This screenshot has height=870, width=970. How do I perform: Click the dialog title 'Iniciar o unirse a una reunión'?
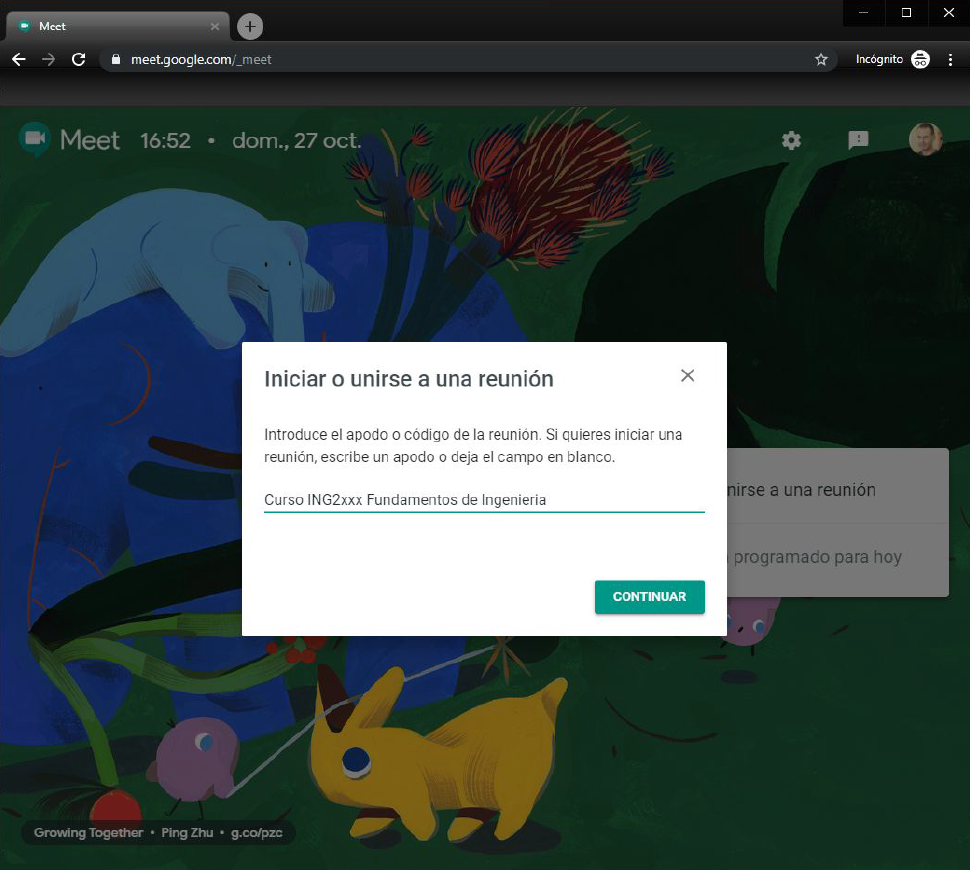point(409,379)
